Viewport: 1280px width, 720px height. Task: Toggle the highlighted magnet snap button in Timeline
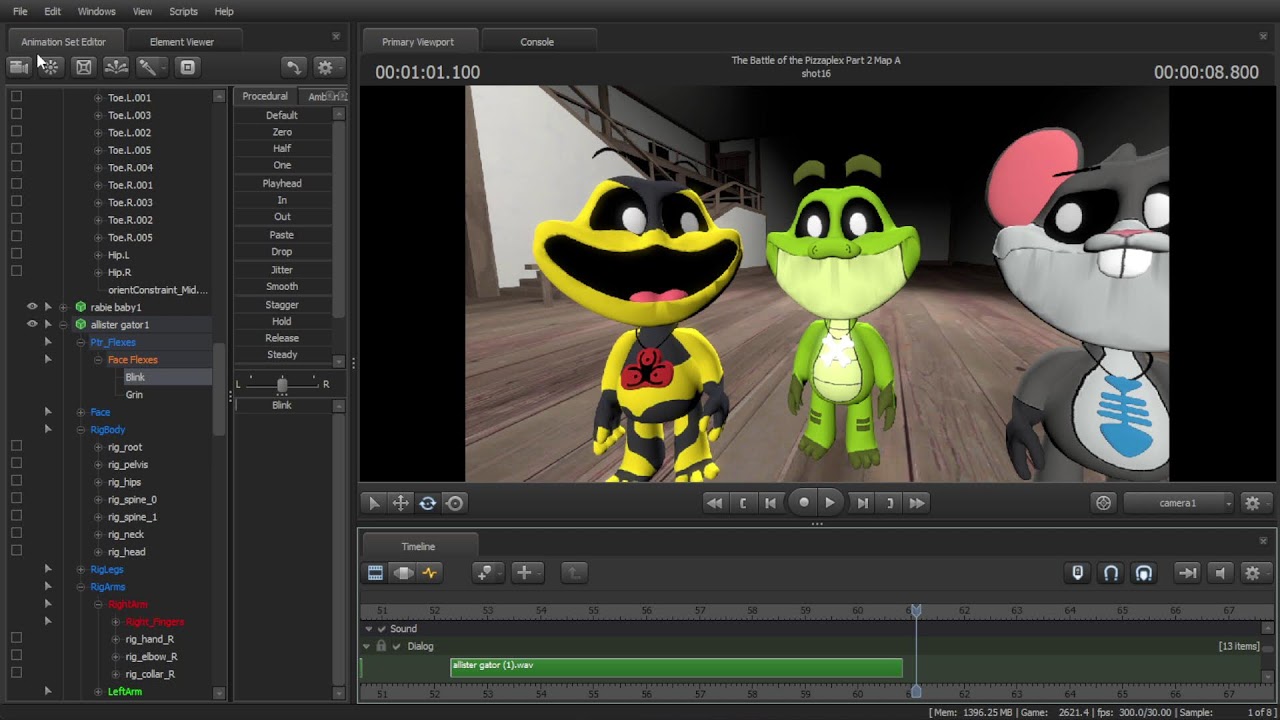(1144, 573)
